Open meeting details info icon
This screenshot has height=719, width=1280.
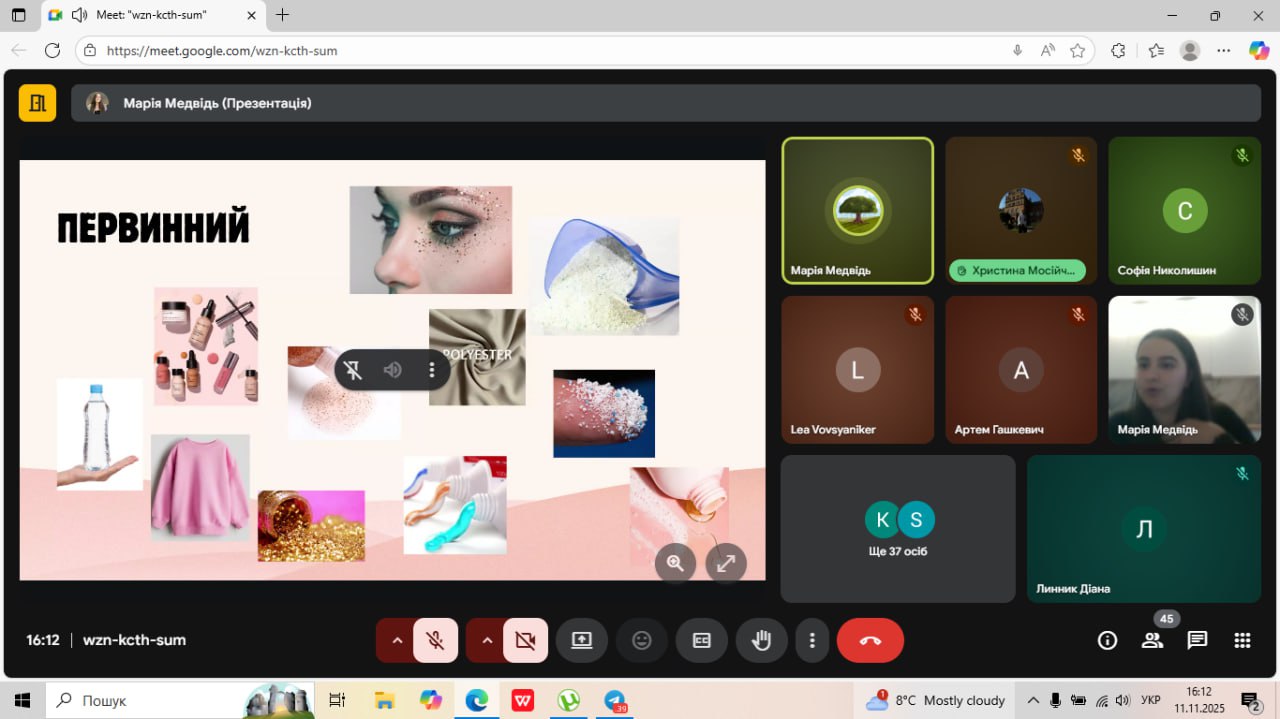pyautogui.click(x=1107, y=641)
